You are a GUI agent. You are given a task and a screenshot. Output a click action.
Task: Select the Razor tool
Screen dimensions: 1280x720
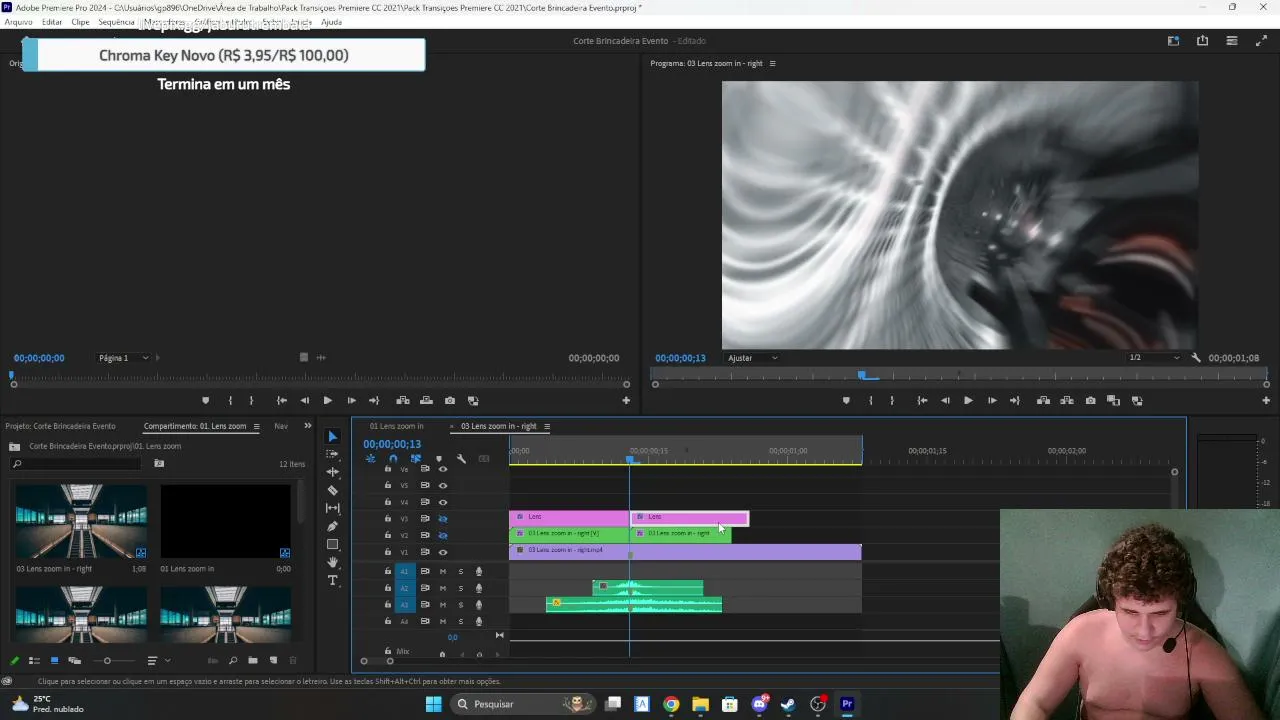pyautogui.click(x=333, y=490)
